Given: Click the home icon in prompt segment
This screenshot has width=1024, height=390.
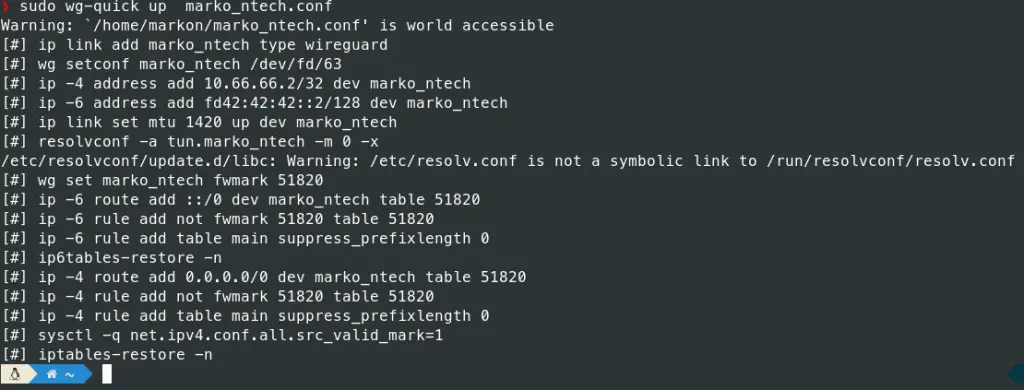Looking at the screenshot, I should (x=52, y=374).
